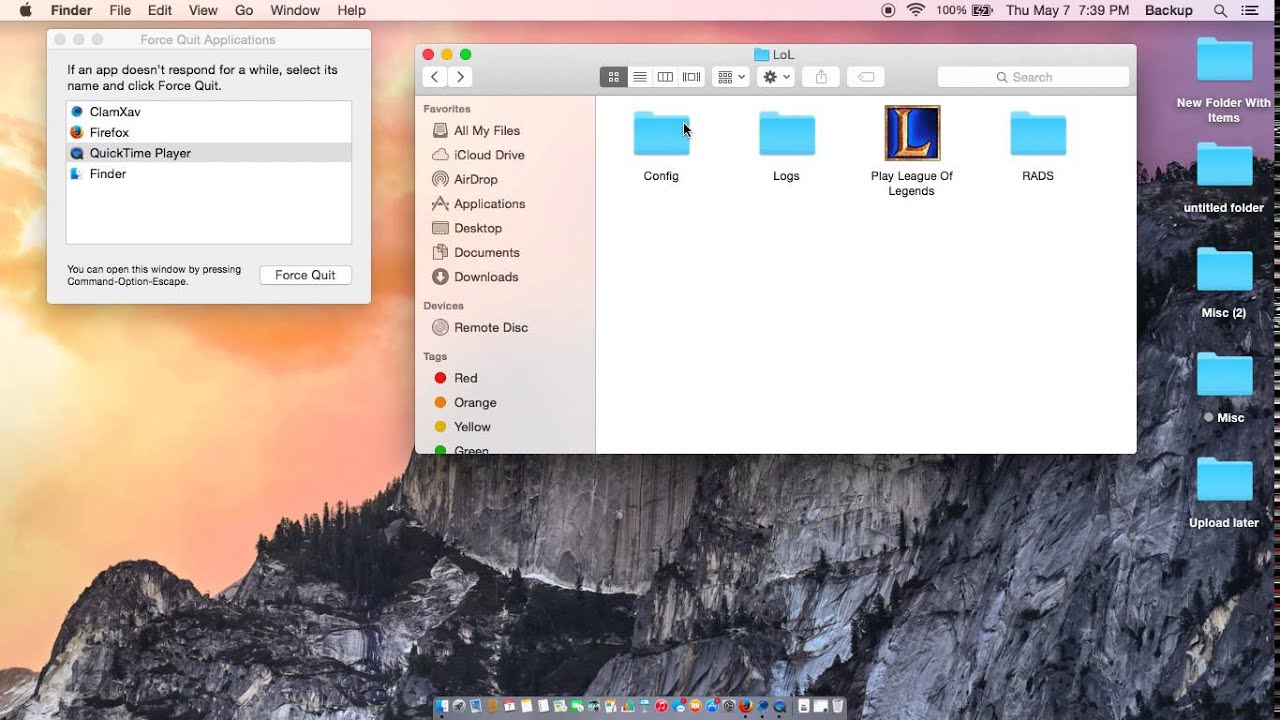Open the Backup user menu

[1169, 10]
